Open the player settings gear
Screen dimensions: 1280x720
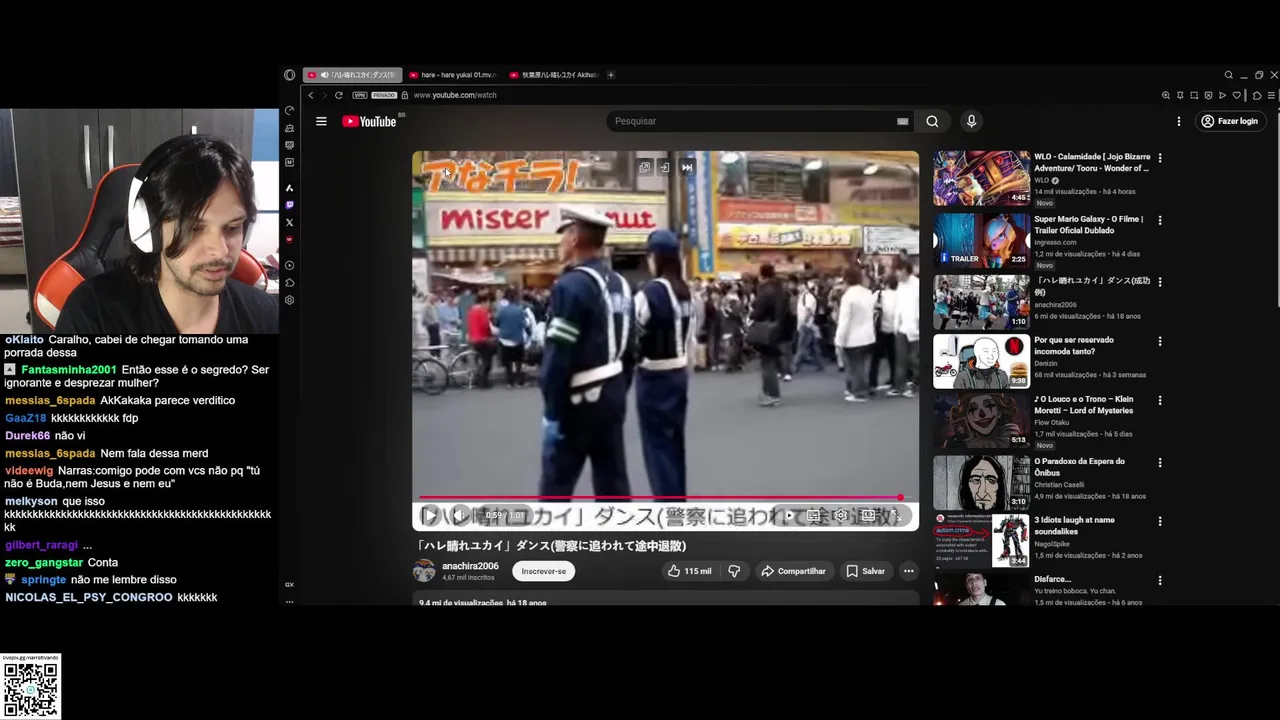click(x=840, y=516)
